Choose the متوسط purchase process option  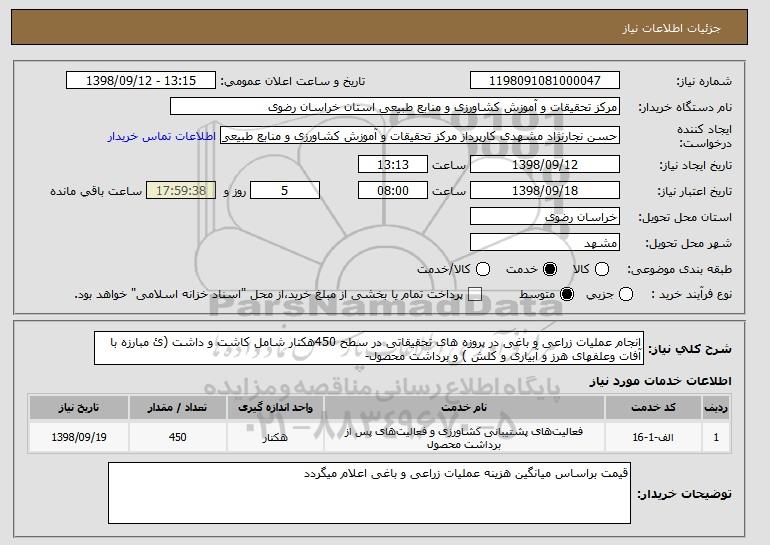click(567, 294)
